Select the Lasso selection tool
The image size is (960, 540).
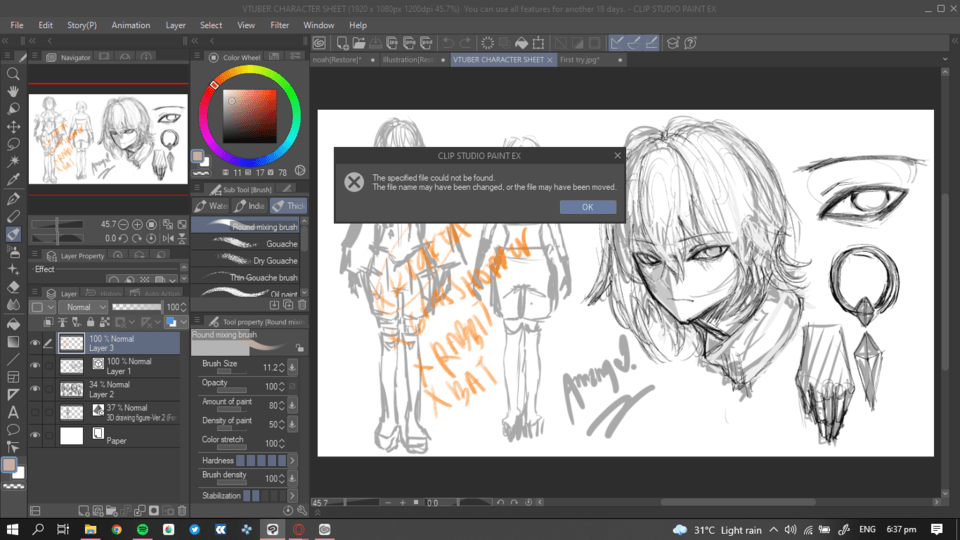tap(14, 144)
